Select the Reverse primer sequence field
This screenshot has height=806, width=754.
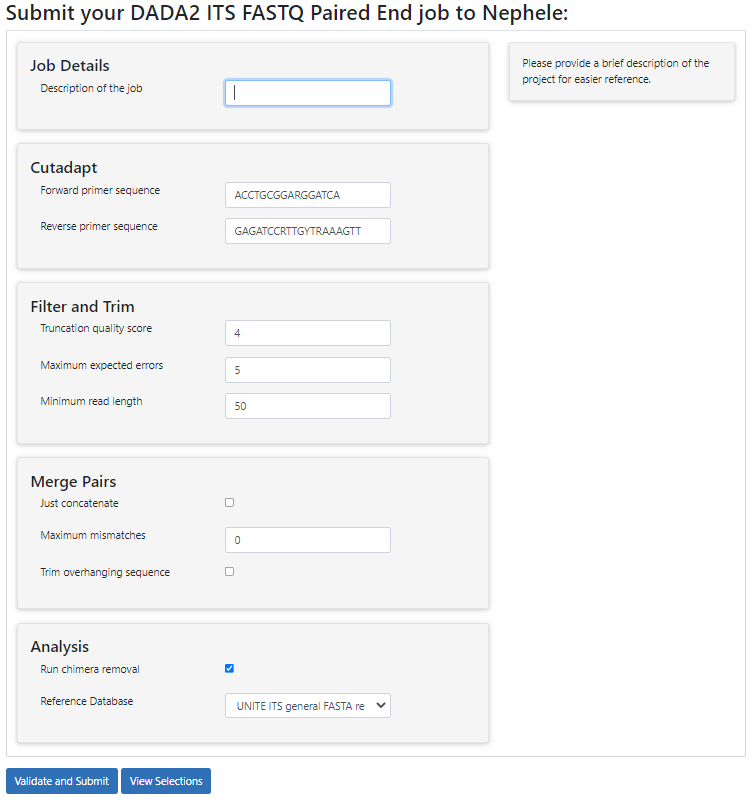click(x=308, y=231)
